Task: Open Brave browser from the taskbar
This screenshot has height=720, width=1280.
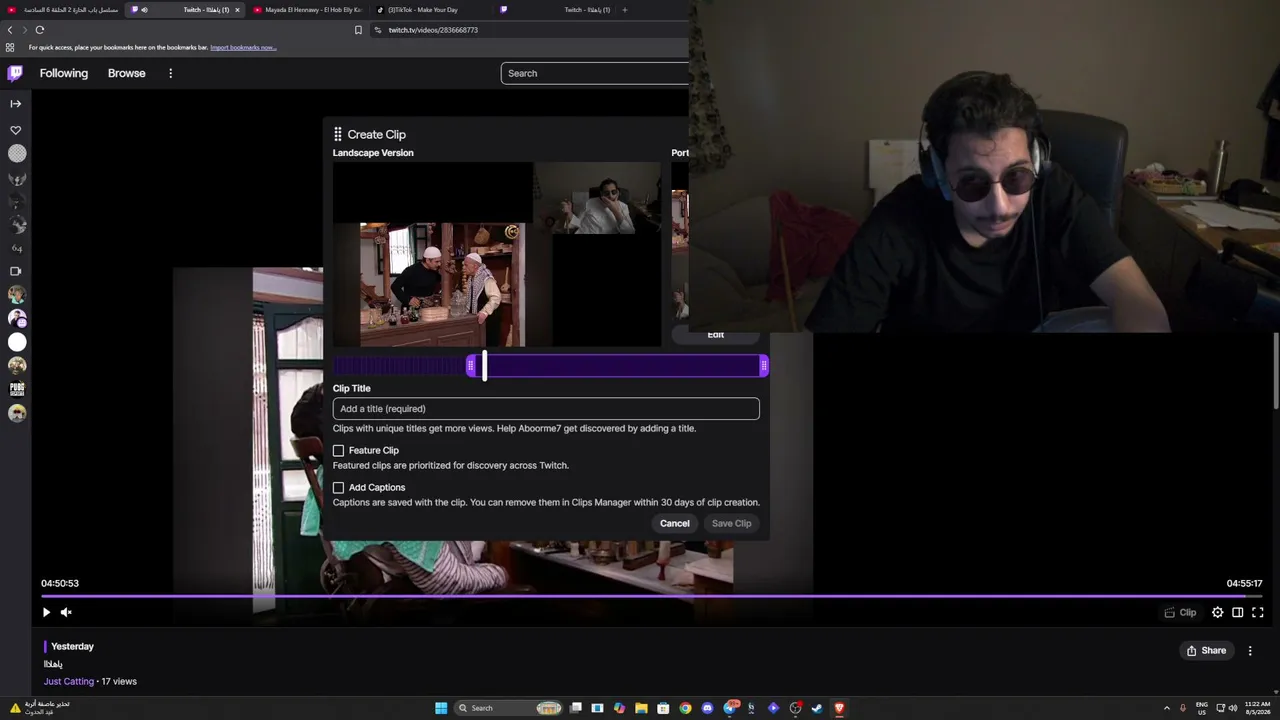Action: pos(839,708)
